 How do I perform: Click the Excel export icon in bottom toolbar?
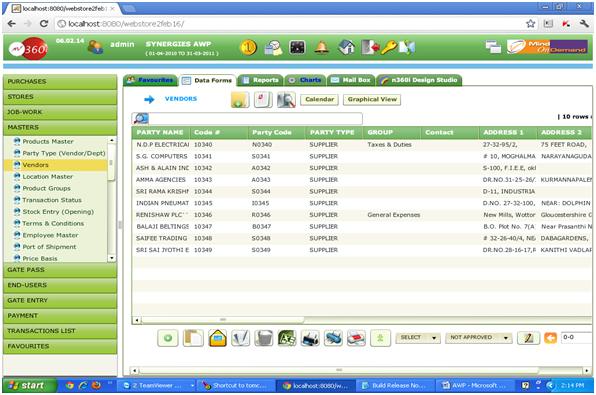pos(287,338)
